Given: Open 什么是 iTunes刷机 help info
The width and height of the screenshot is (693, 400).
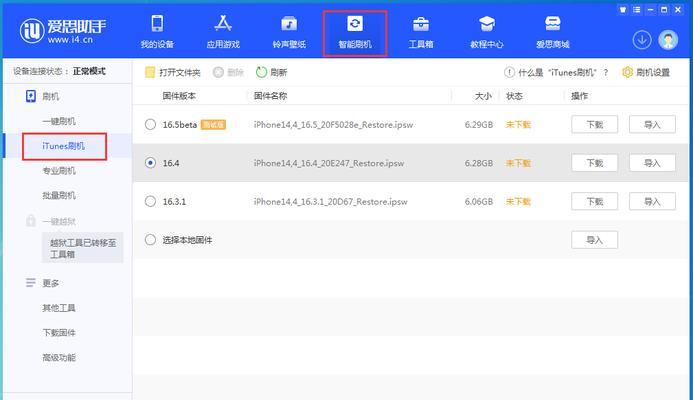Looking at the screenshot, I should click(556, 72).
